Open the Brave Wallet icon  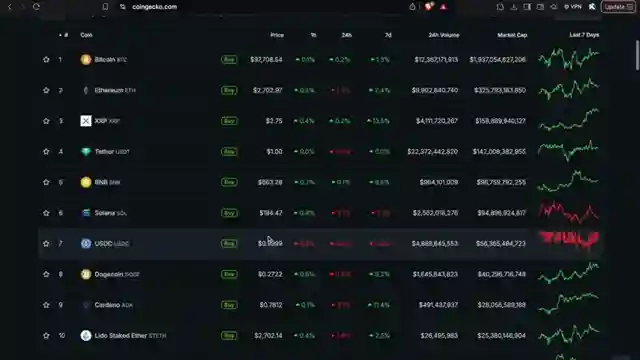point(540,7)
